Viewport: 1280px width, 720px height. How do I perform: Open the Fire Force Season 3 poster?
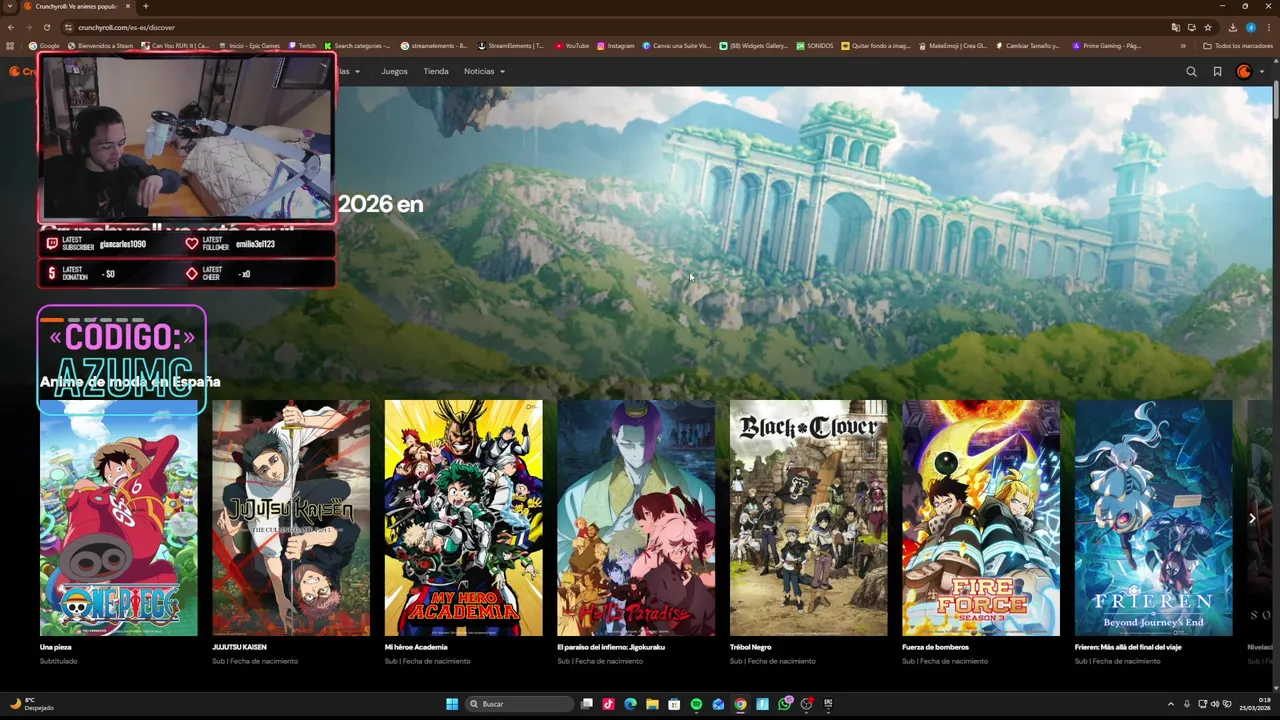[x=981, y=518]
